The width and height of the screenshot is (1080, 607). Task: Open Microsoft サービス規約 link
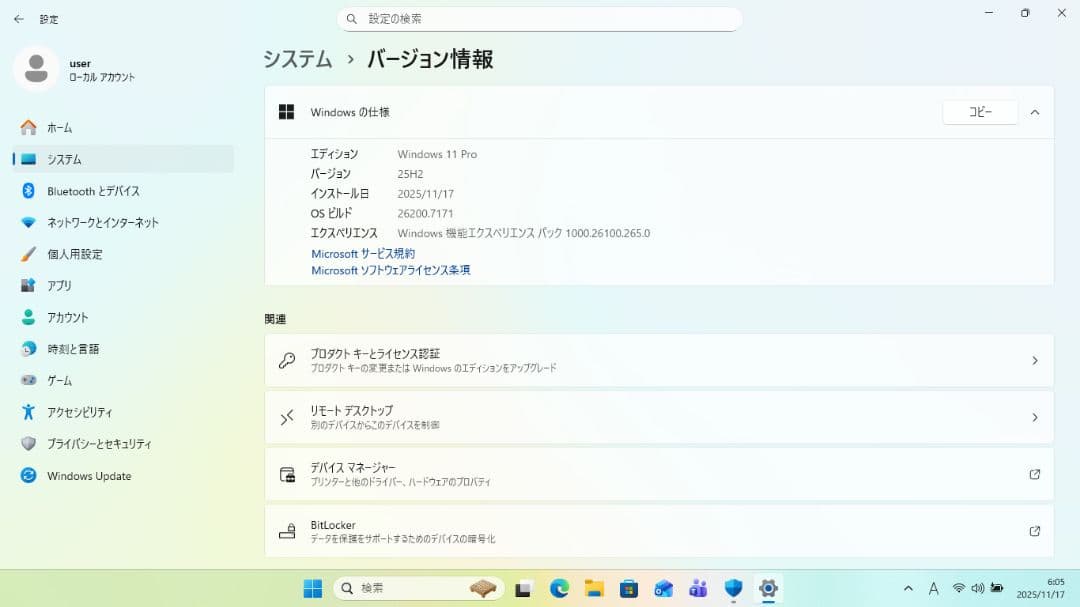(x=363, y=254)
